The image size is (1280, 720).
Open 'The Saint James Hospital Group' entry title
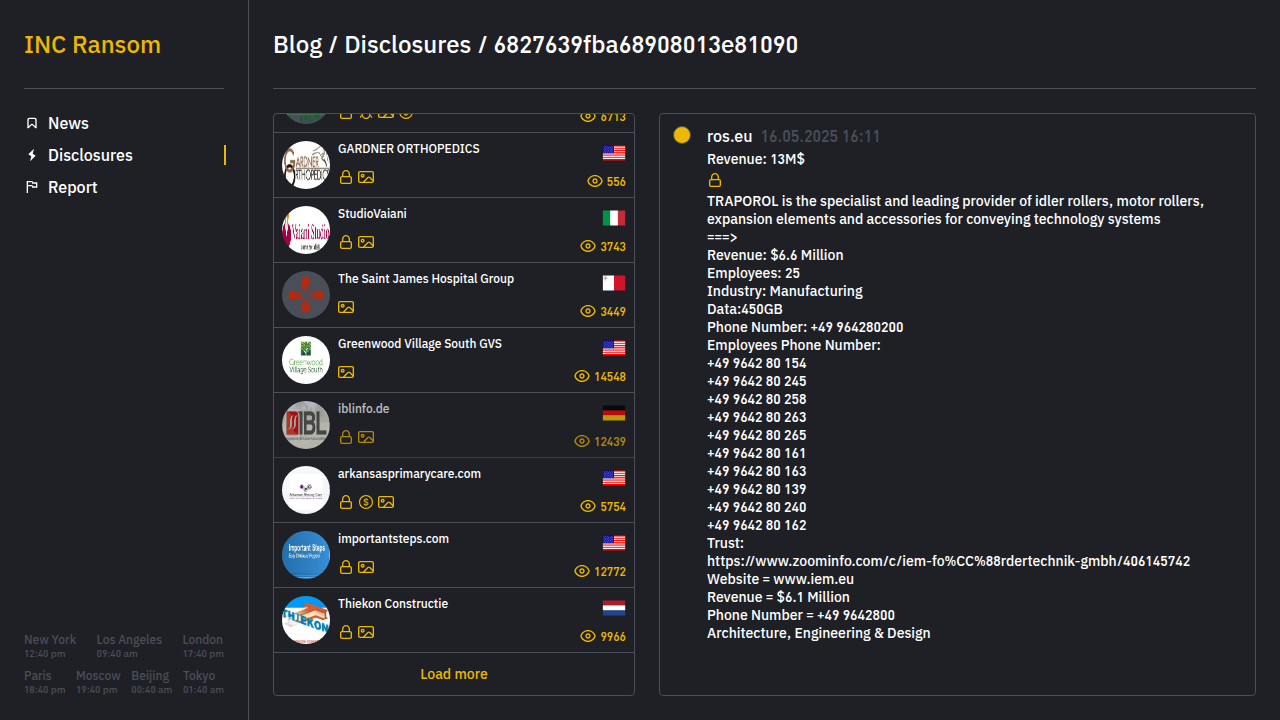point(426,279)
